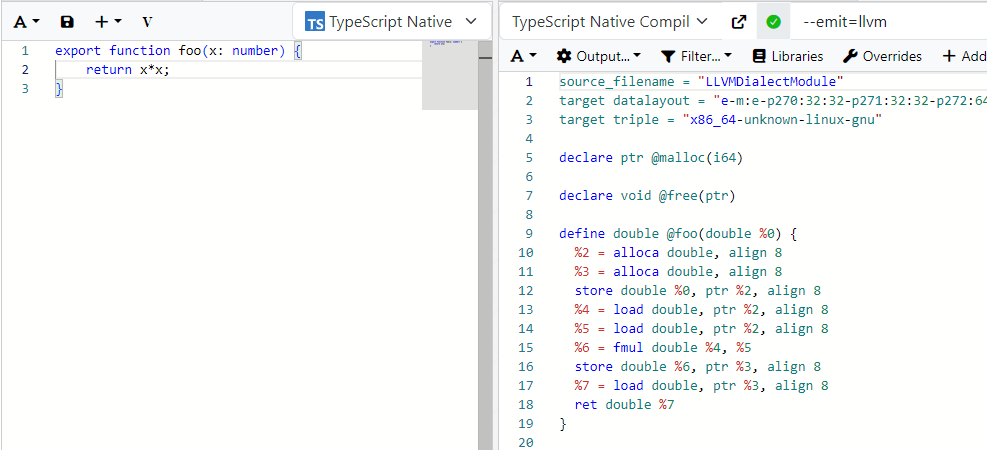The width and height of the screenshot is (987, 450).
Task: Click the Add new button in compiler pane
Action: tap(964, 56)
